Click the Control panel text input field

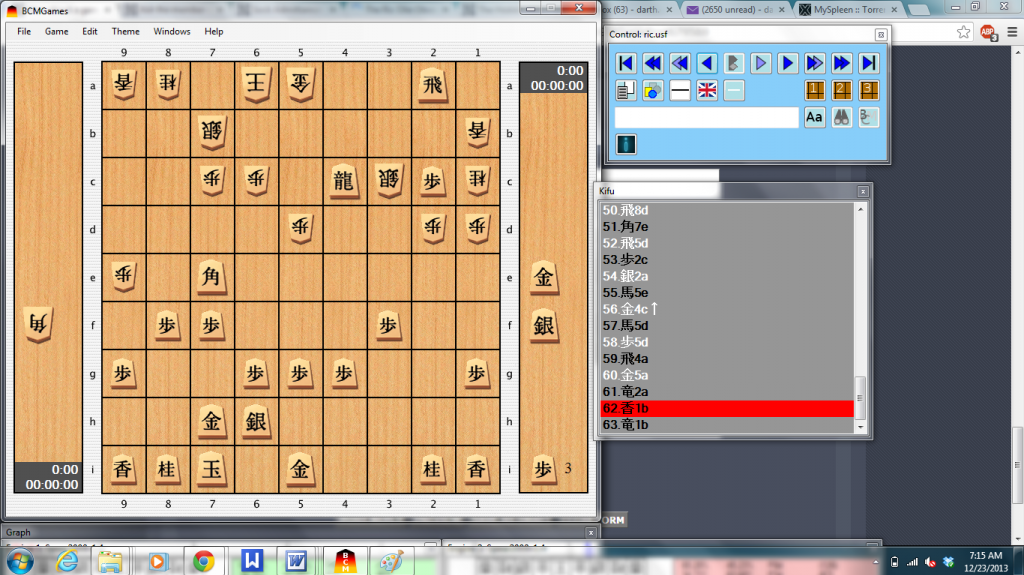pyautogui.click(x=707, y=118)
